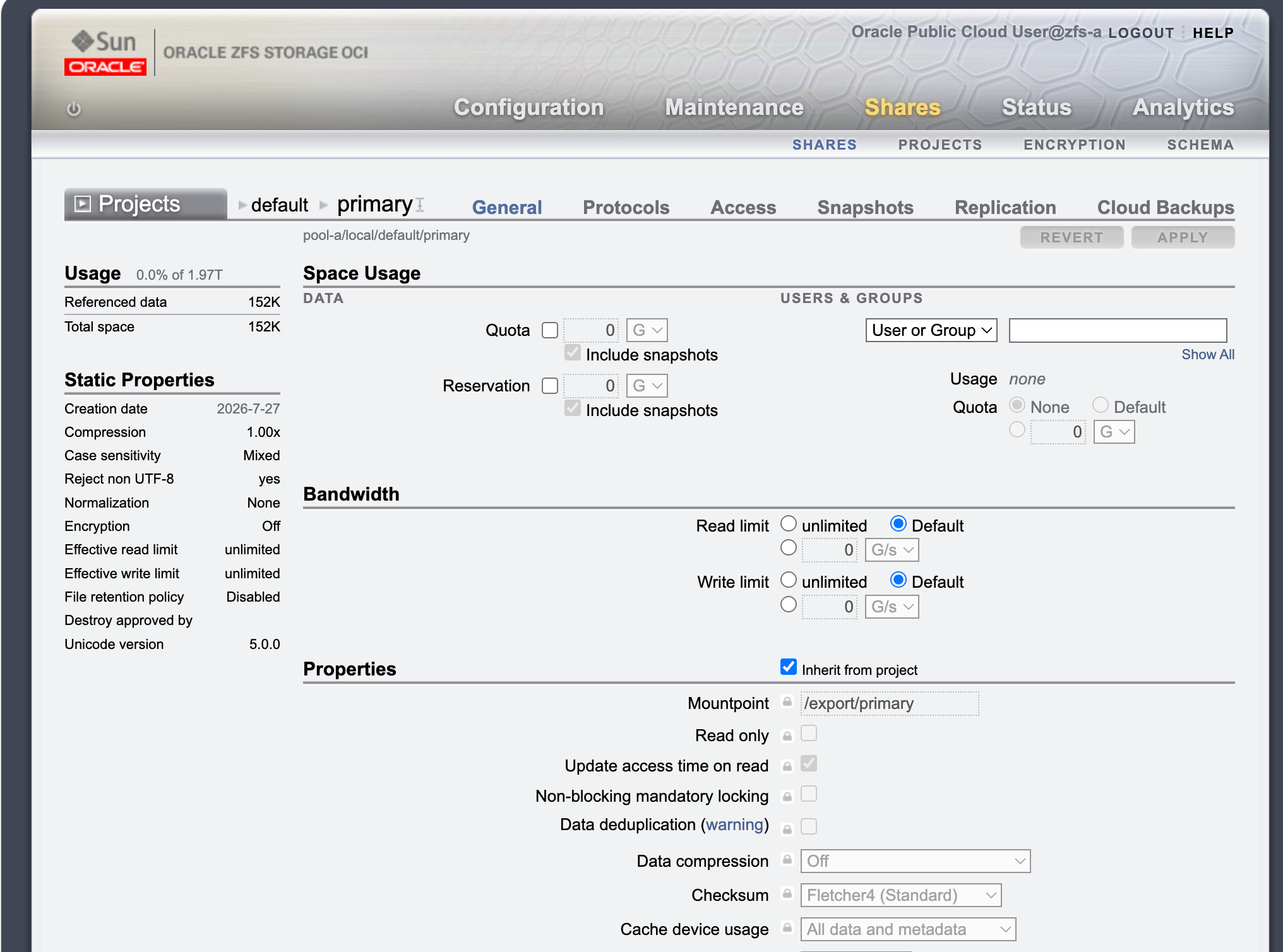Click lock icon beside Data compression
Viewport: 1283px width, 952px height.
pos(787,859)
